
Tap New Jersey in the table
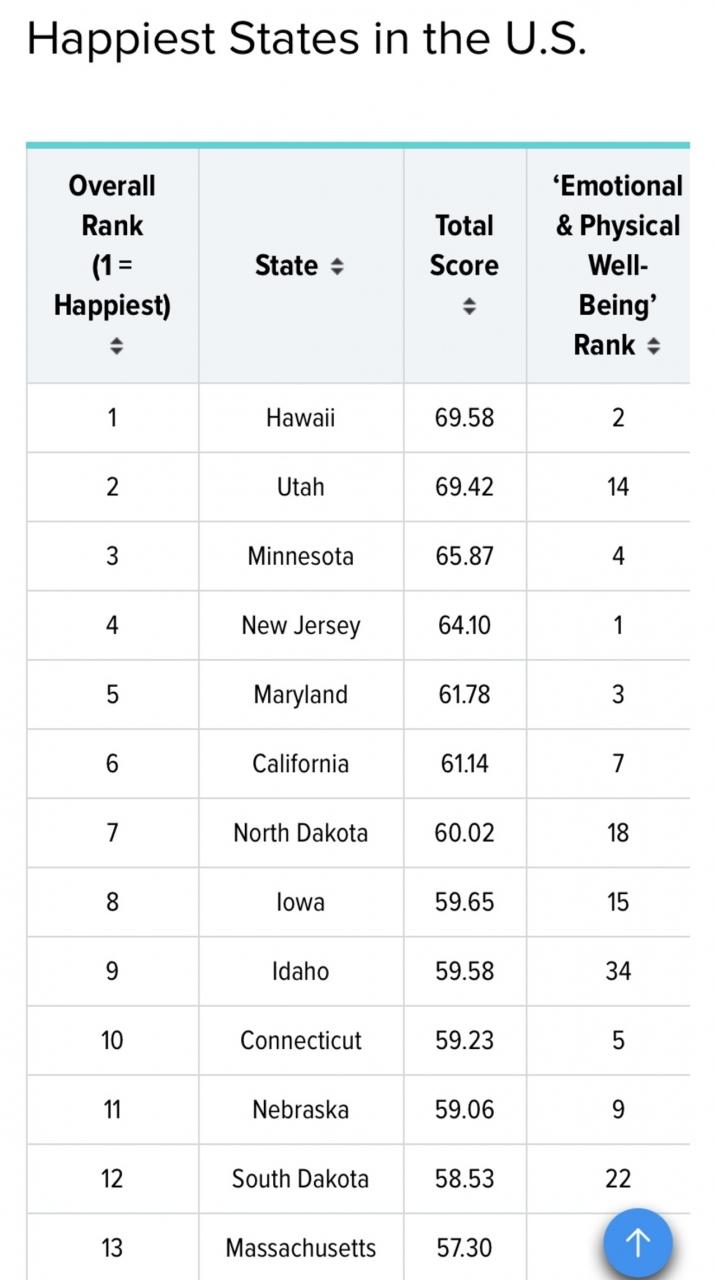300,626
